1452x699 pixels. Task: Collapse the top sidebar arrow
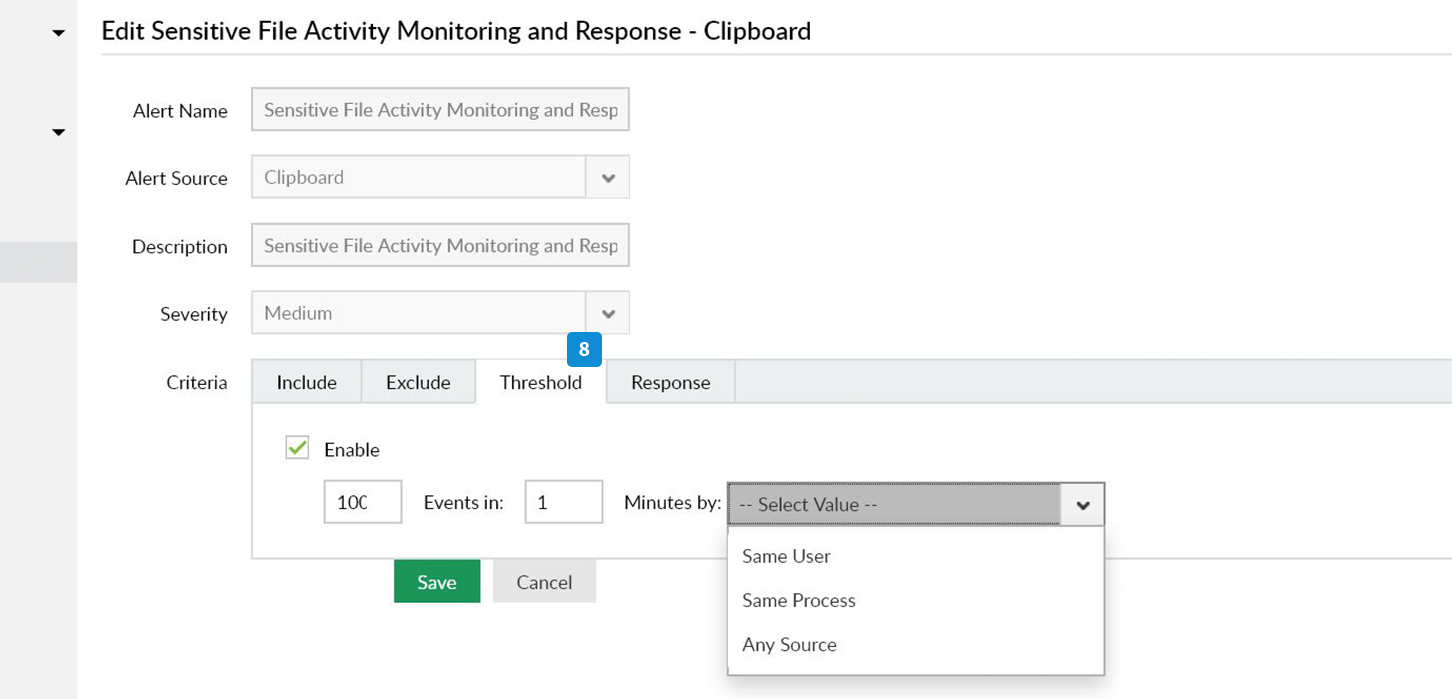click(59, 34)
